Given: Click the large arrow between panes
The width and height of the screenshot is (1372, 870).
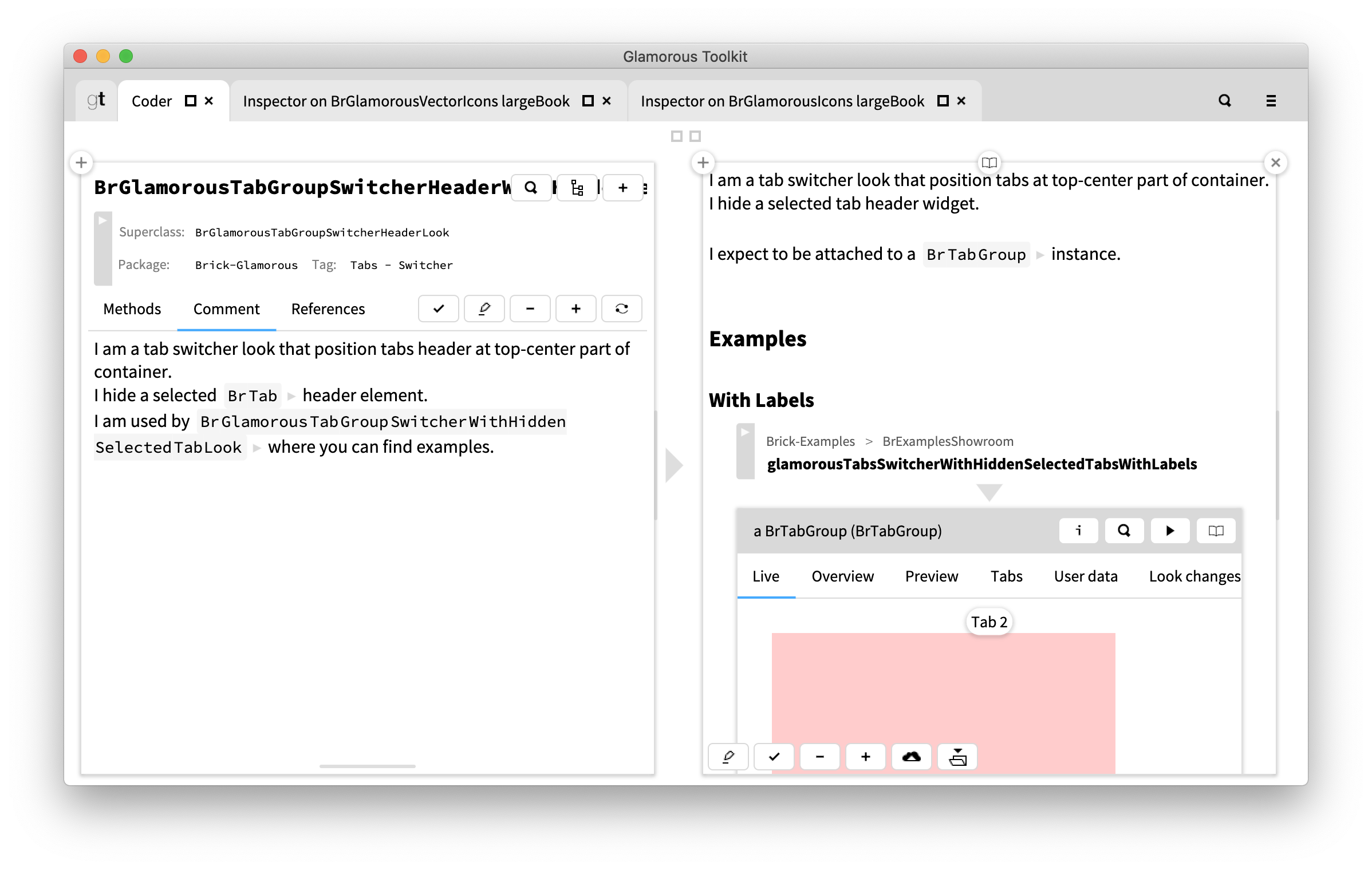Looking at the screenshot, I should tap(674, 465).
